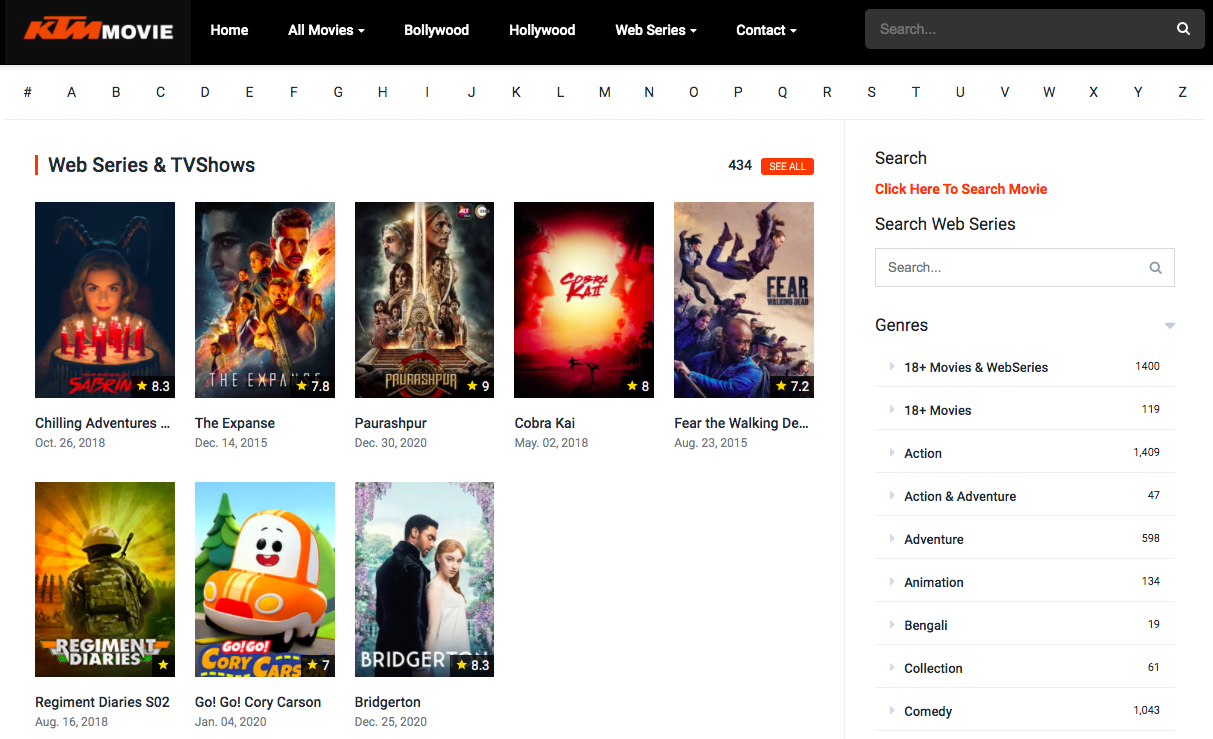Open the Bridgerton poster thumbnail
Screen dimensions: 1213x739
click(424, 579)
